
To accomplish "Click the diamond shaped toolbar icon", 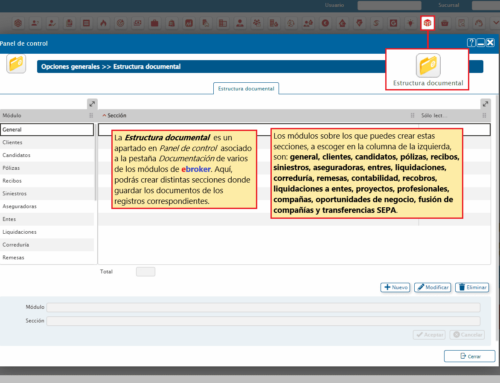I will [x=359, y=23].
